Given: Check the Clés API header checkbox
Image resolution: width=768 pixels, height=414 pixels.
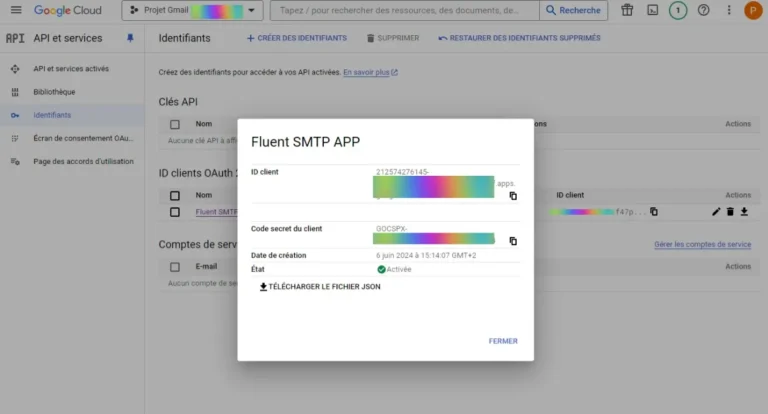Looking at the screenshot, I should (x=175, y=124).
